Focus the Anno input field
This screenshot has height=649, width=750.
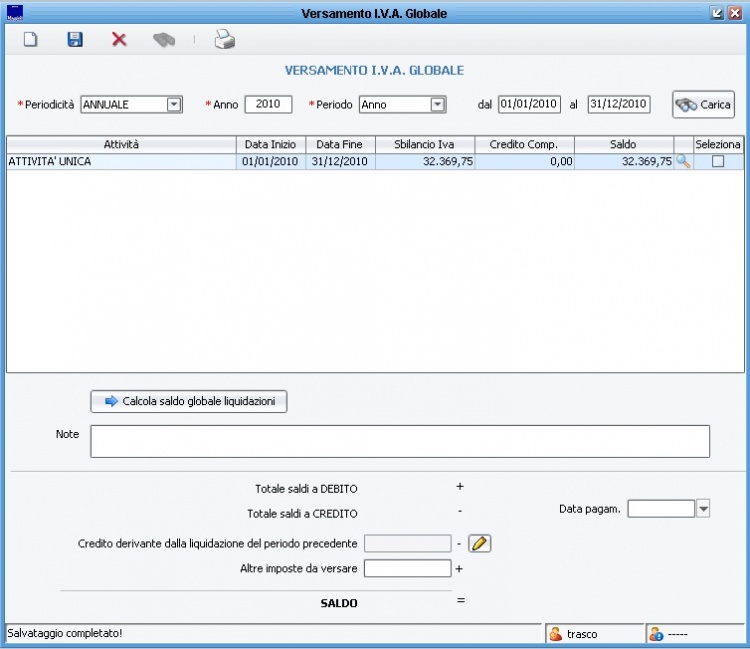[268, 104]
